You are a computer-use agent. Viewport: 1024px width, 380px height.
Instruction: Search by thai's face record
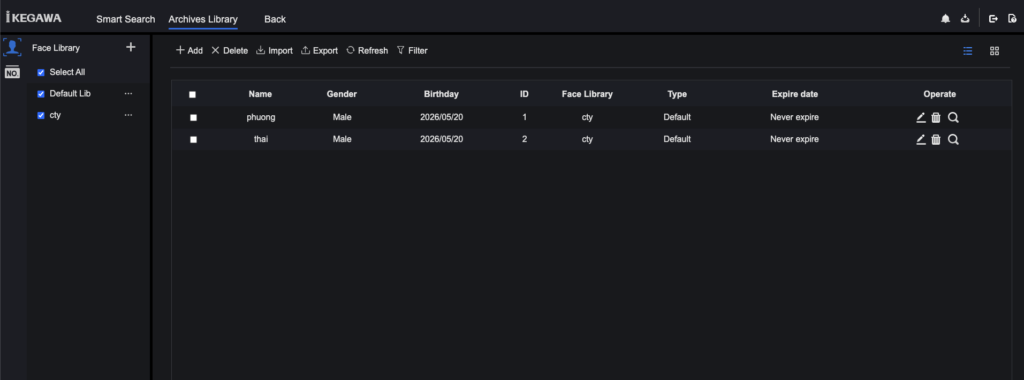(953, 139)
